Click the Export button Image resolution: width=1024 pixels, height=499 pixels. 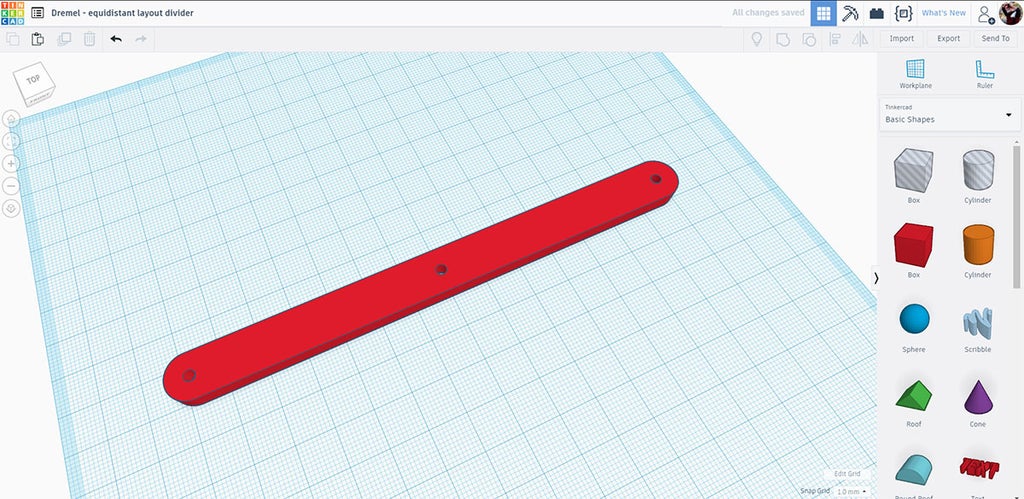[949, 39]
